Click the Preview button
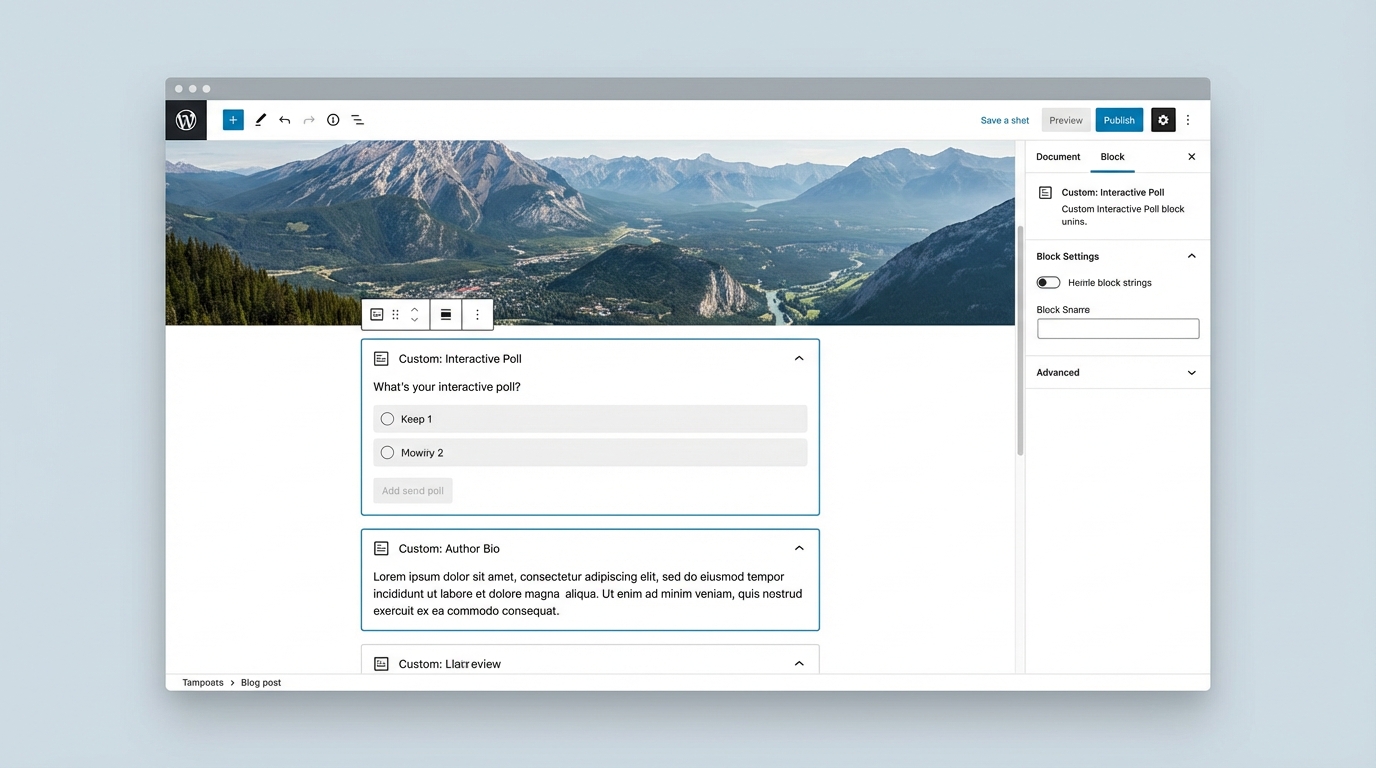 pyautogui.click(x=1066, y=120)
